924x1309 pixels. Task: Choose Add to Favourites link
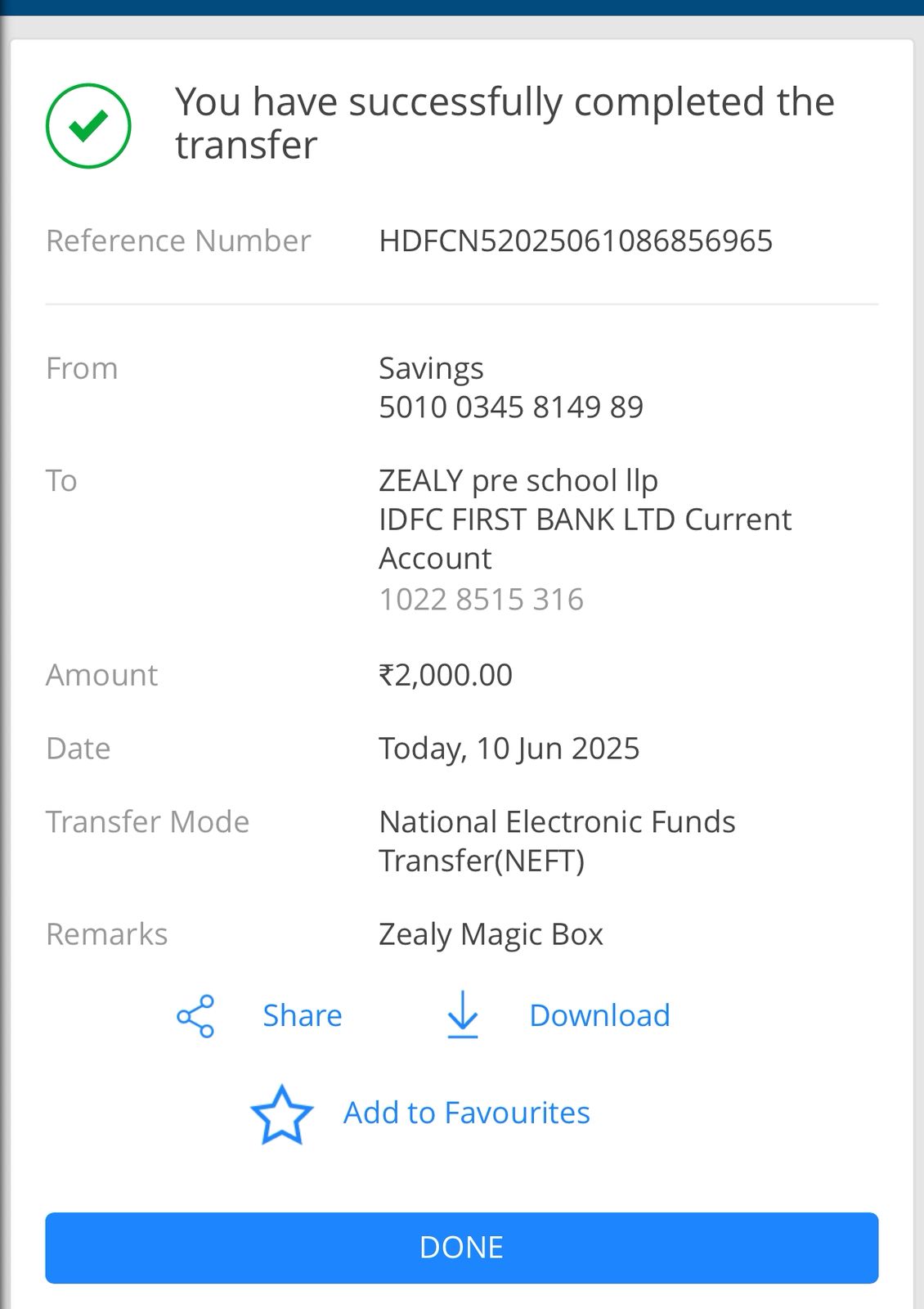(x=466, y=1113)
